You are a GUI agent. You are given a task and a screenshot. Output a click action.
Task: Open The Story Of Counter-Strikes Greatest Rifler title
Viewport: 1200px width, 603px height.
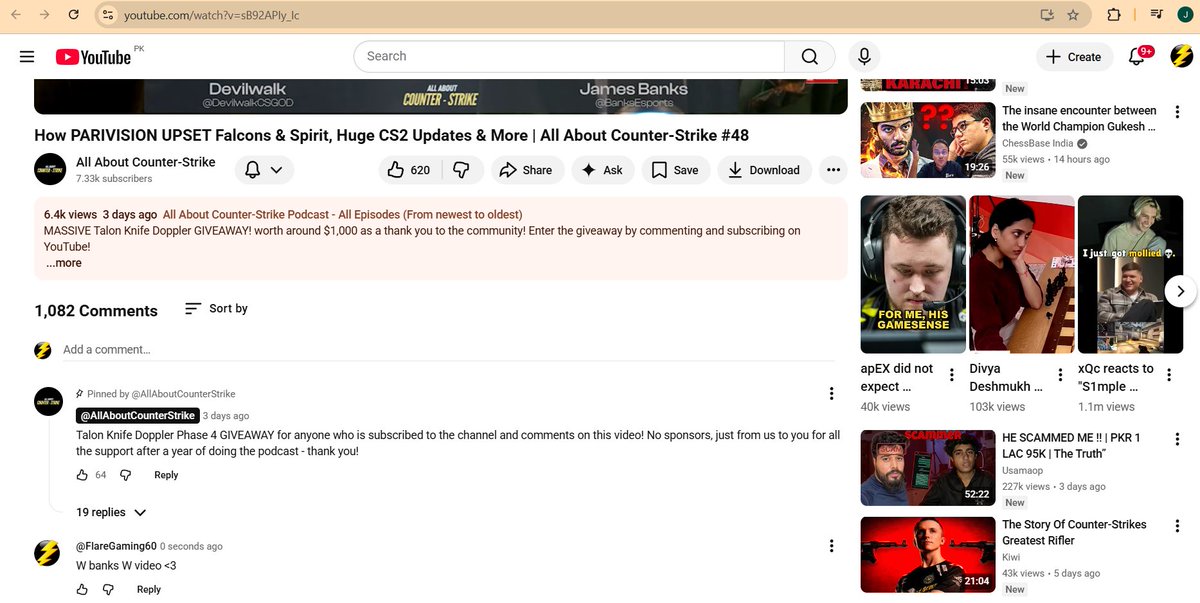[x=1074, y=532]
